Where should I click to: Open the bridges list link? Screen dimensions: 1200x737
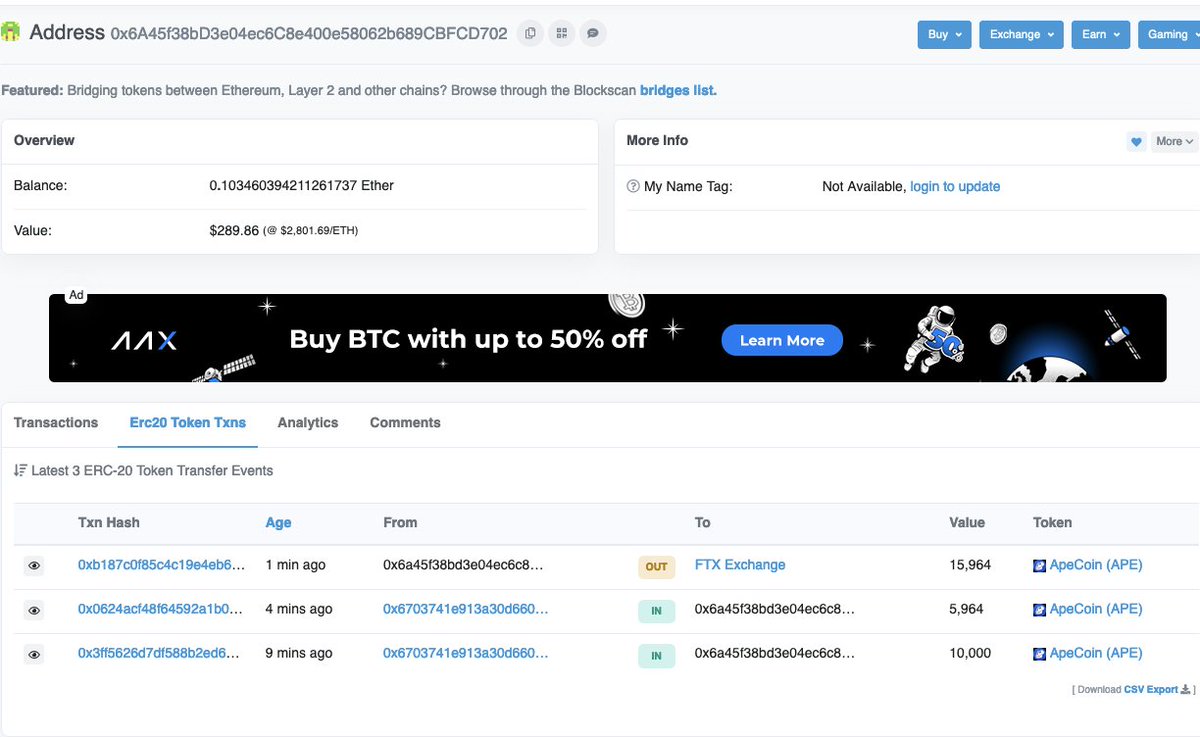tap(678, 90)
